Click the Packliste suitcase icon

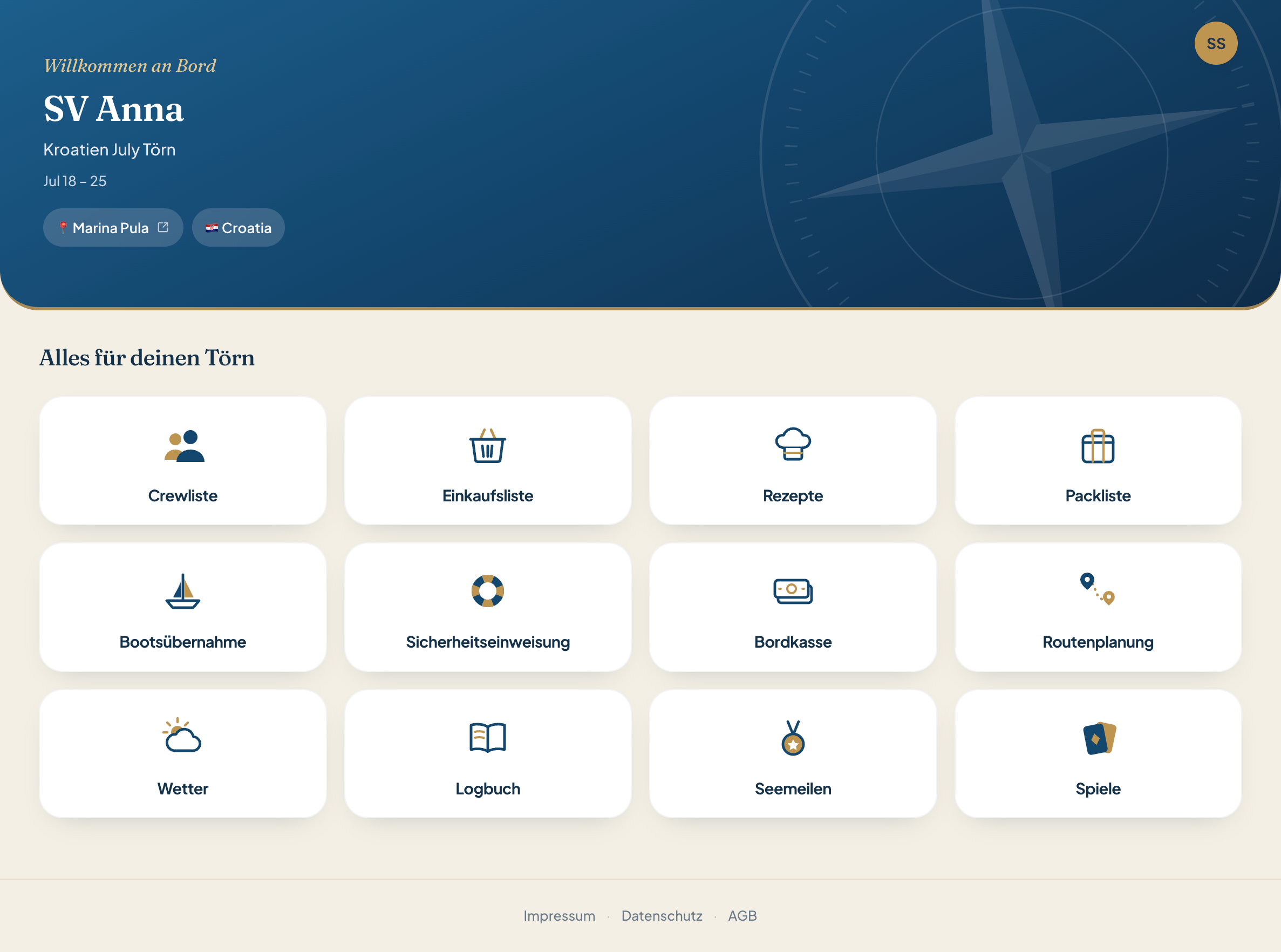click(1098, 446)
